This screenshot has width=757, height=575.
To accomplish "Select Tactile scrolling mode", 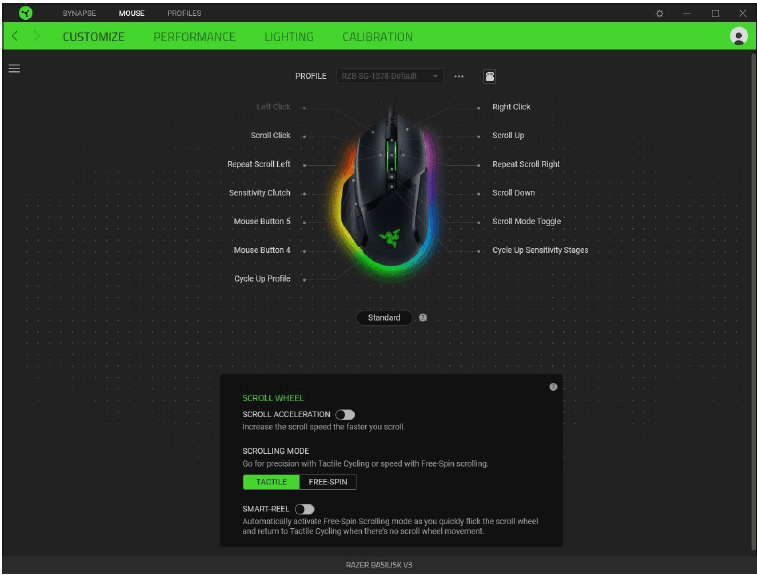I will 271,482.
